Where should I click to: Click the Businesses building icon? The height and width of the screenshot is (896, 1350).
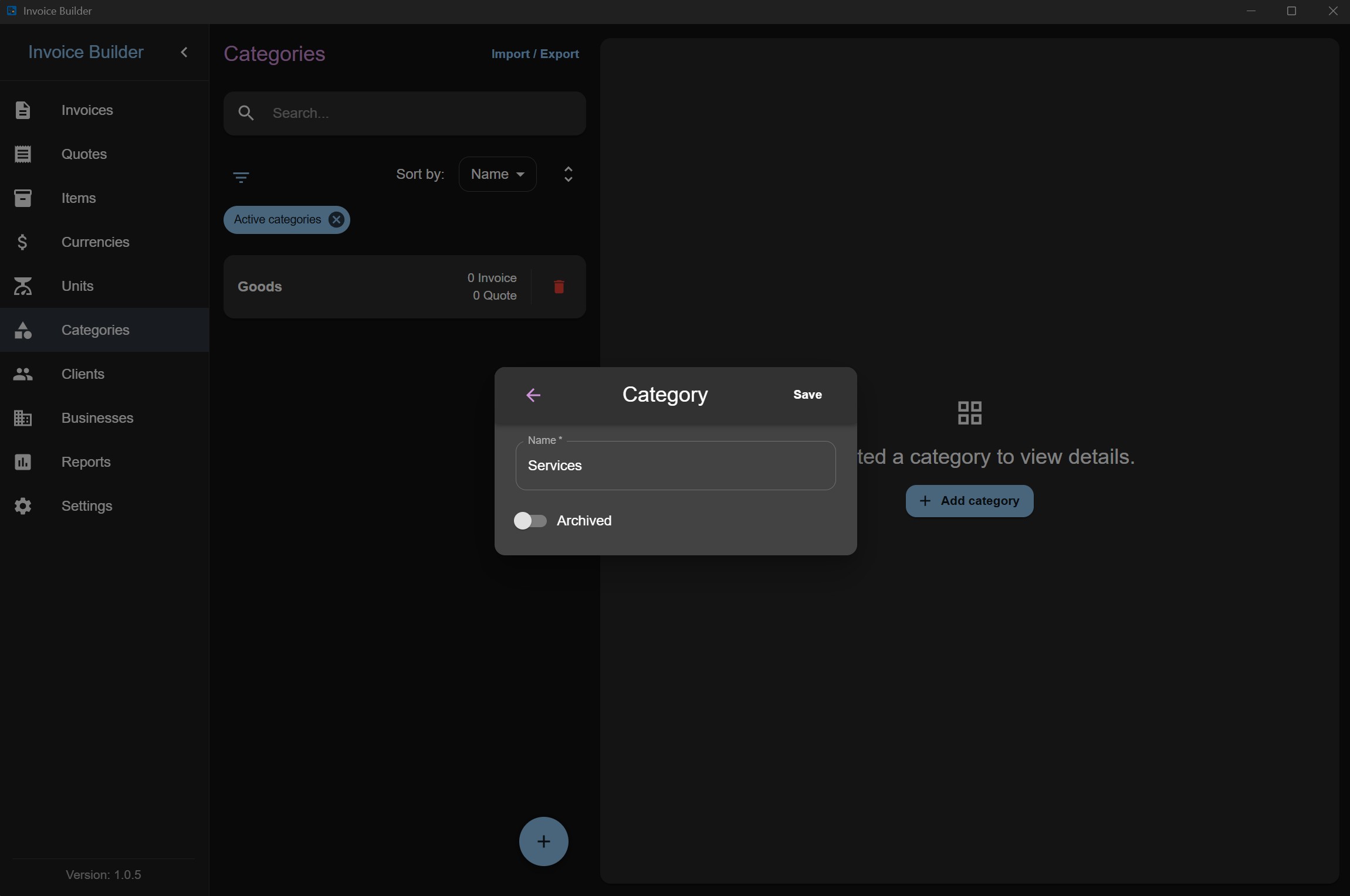[22, 418]
